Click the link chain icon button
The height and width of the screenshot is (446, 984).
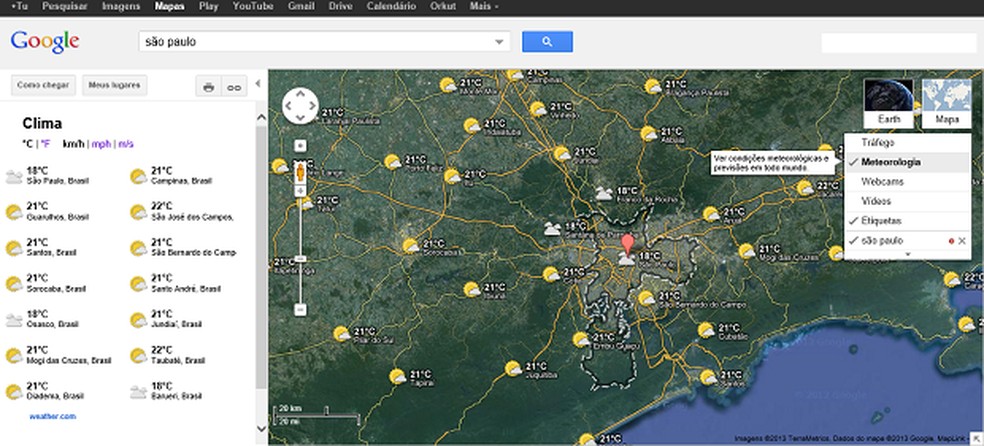point(233,87)
